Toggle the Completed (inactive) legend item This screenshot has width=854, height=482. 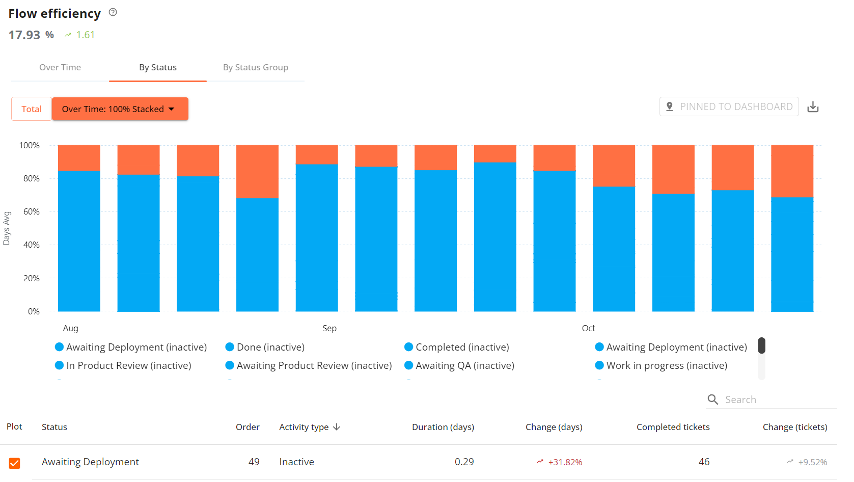[x=457, y=347]
